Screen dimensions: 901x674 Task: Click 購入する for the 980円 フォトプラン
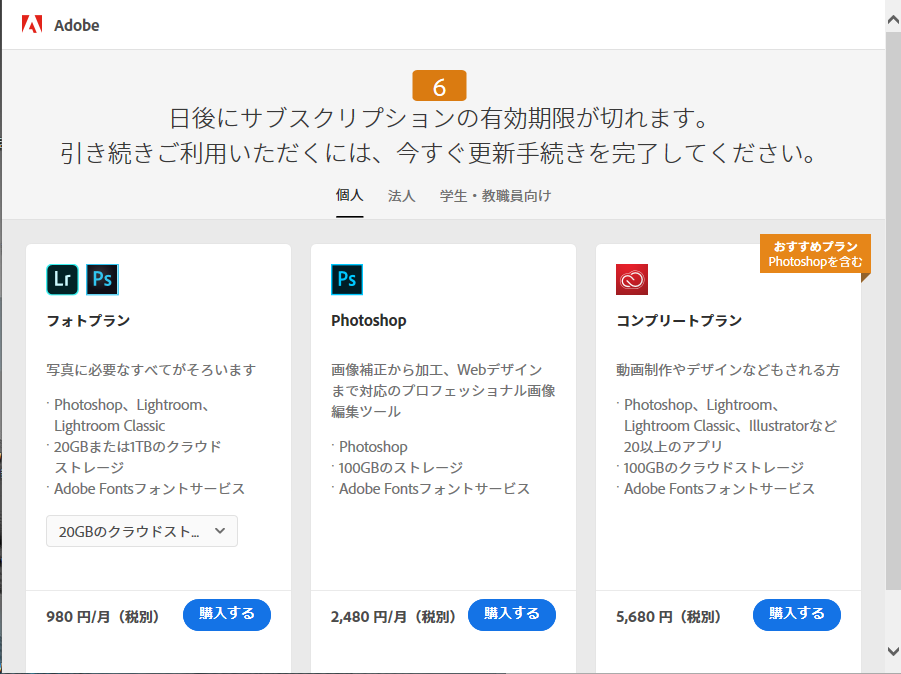pyautogui.click(x=227, y=615)
